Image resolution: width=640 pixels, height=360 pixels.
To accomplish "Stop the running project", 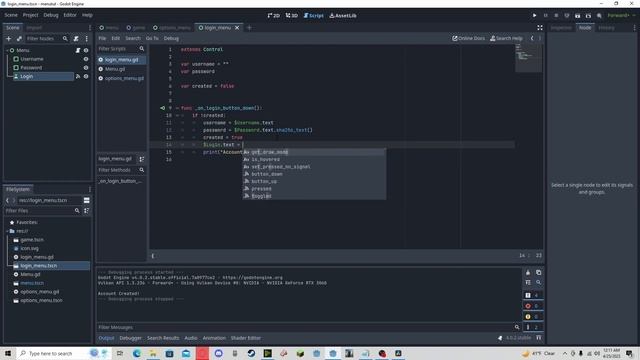I will pos(556,16).
